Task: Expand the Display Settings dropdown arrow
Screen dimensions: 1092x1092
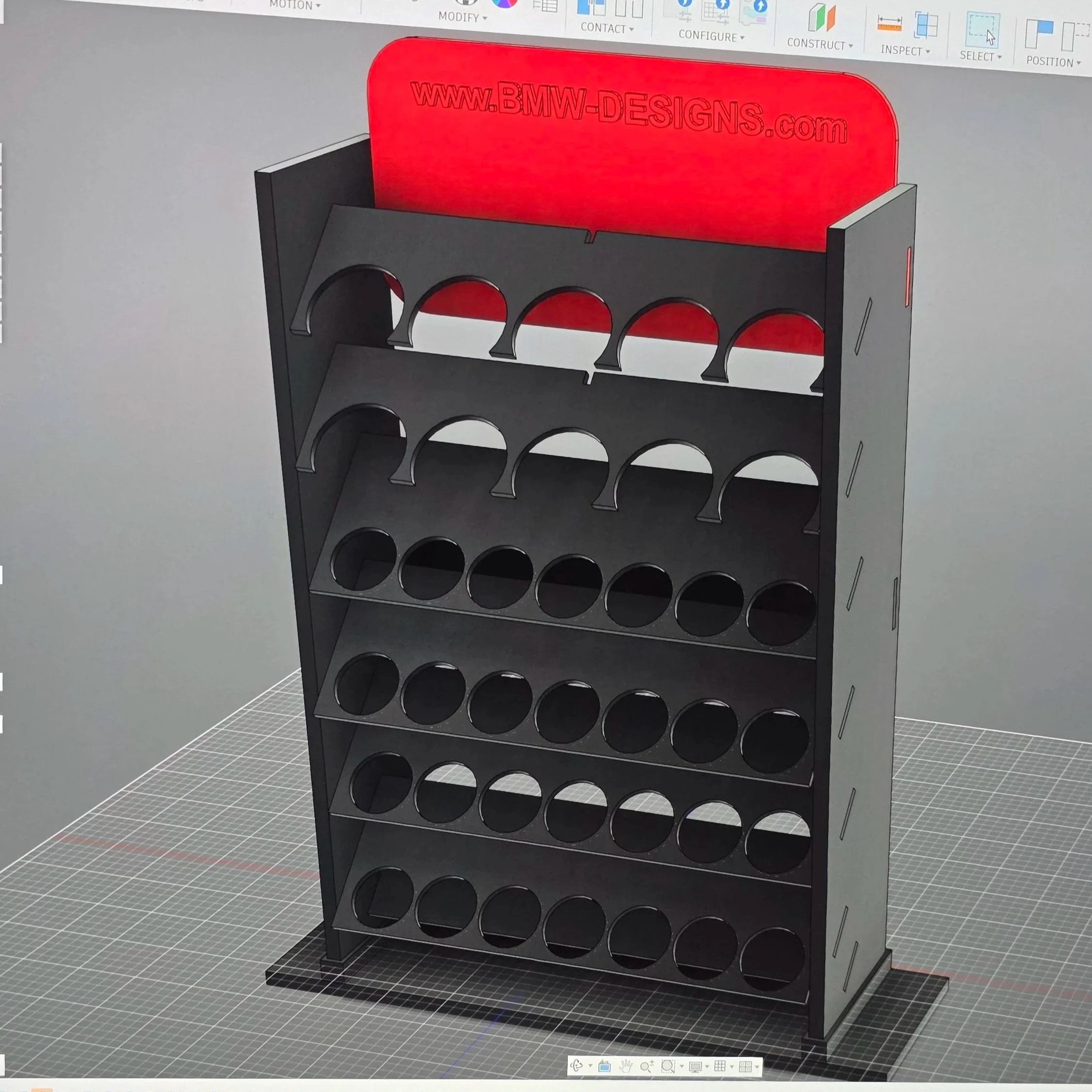Action: pos(707,1067)
